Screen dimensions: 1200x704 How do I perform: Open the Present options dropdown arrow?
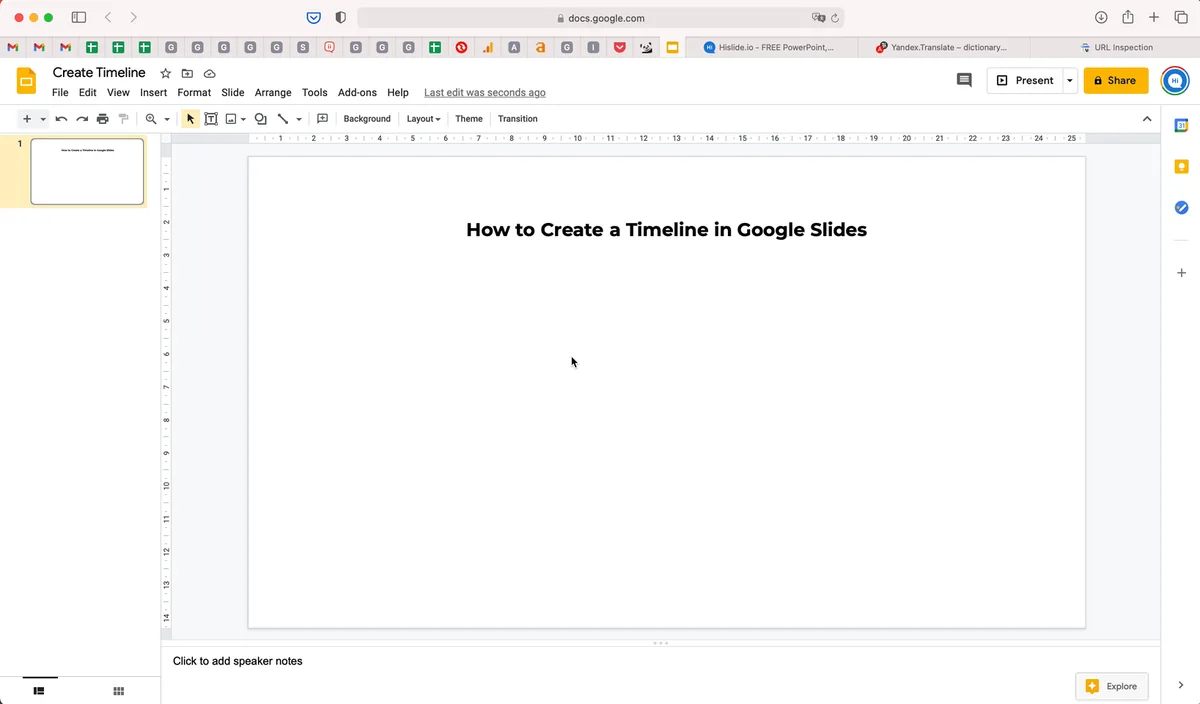pyautogui.click(x=1070, y=80)
